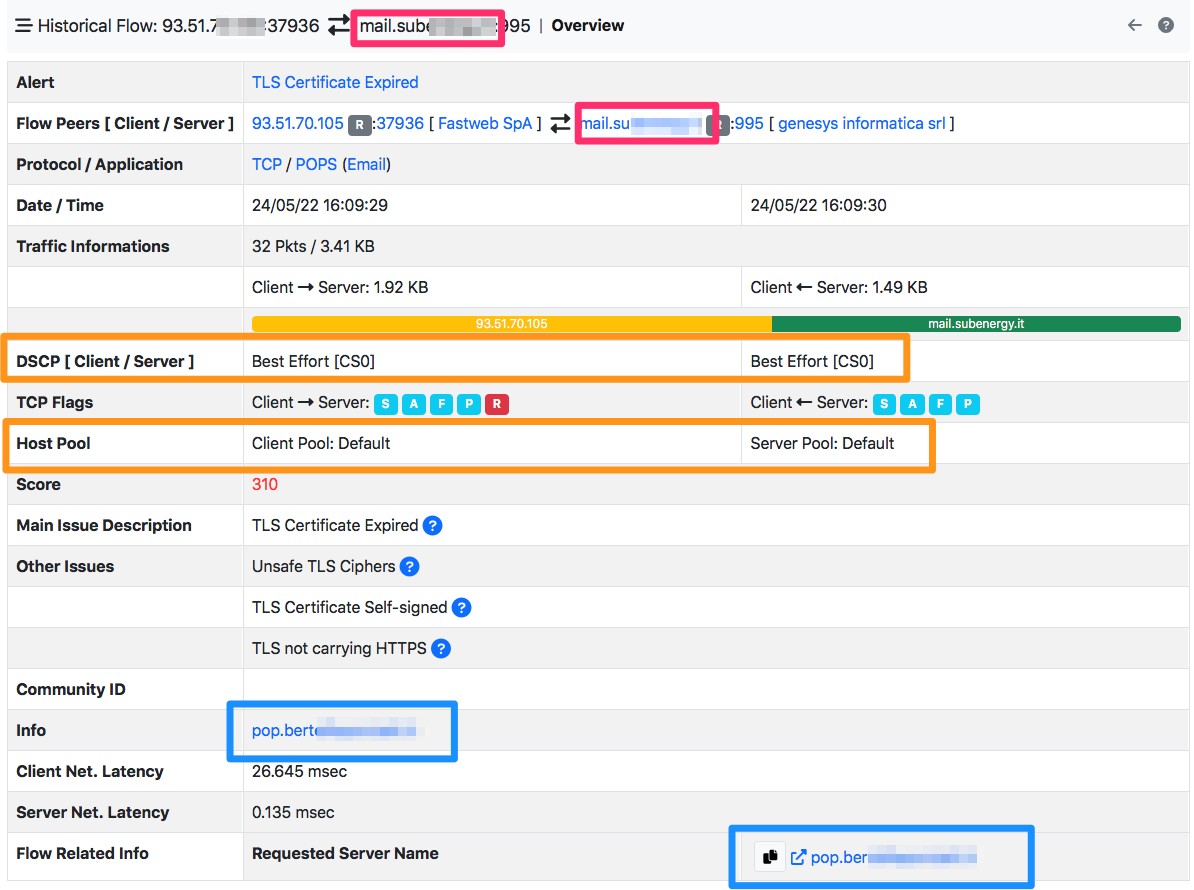Click the help question-mark icon top right
Image resolution: width=1194 pixels, height=890 pixels.
point(1166,25)
